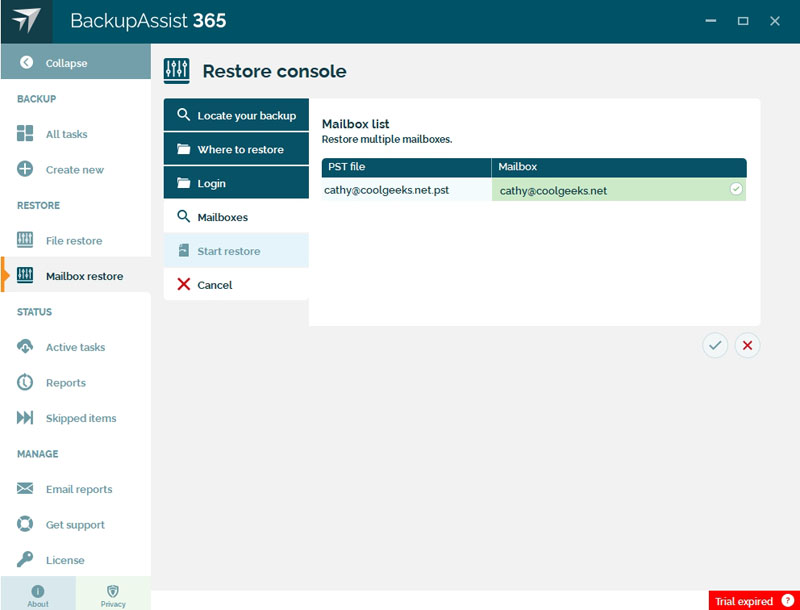This screenshot has height=610, width=800.
Task: Edit the cathy@coolgeeks.net mailbox field
Action: (x=619, y=190)
